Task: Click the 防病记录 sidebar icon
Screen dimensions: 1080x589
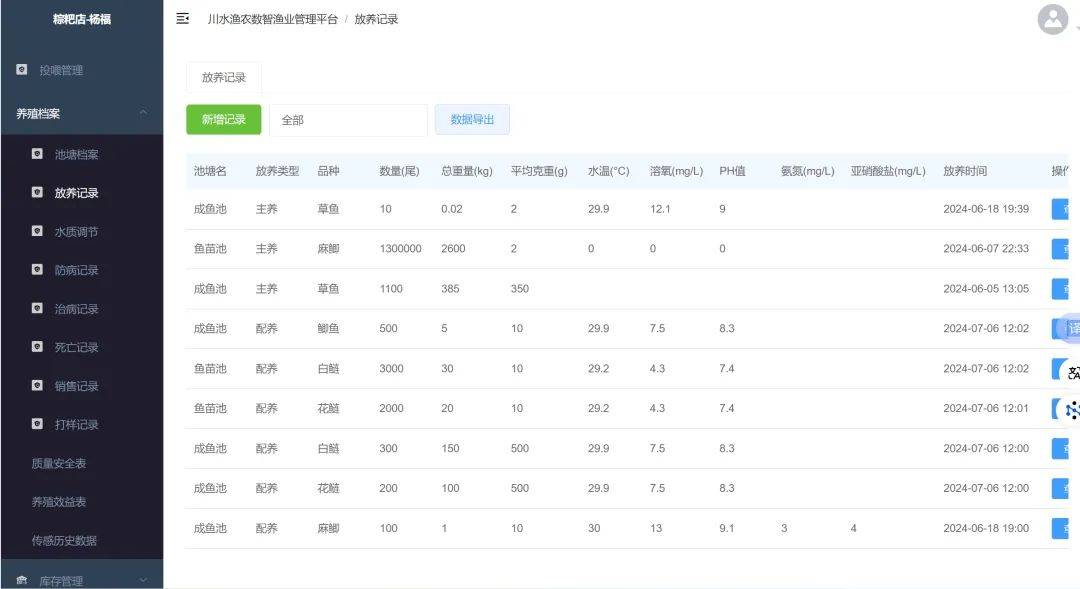Action: click(37, 270)
